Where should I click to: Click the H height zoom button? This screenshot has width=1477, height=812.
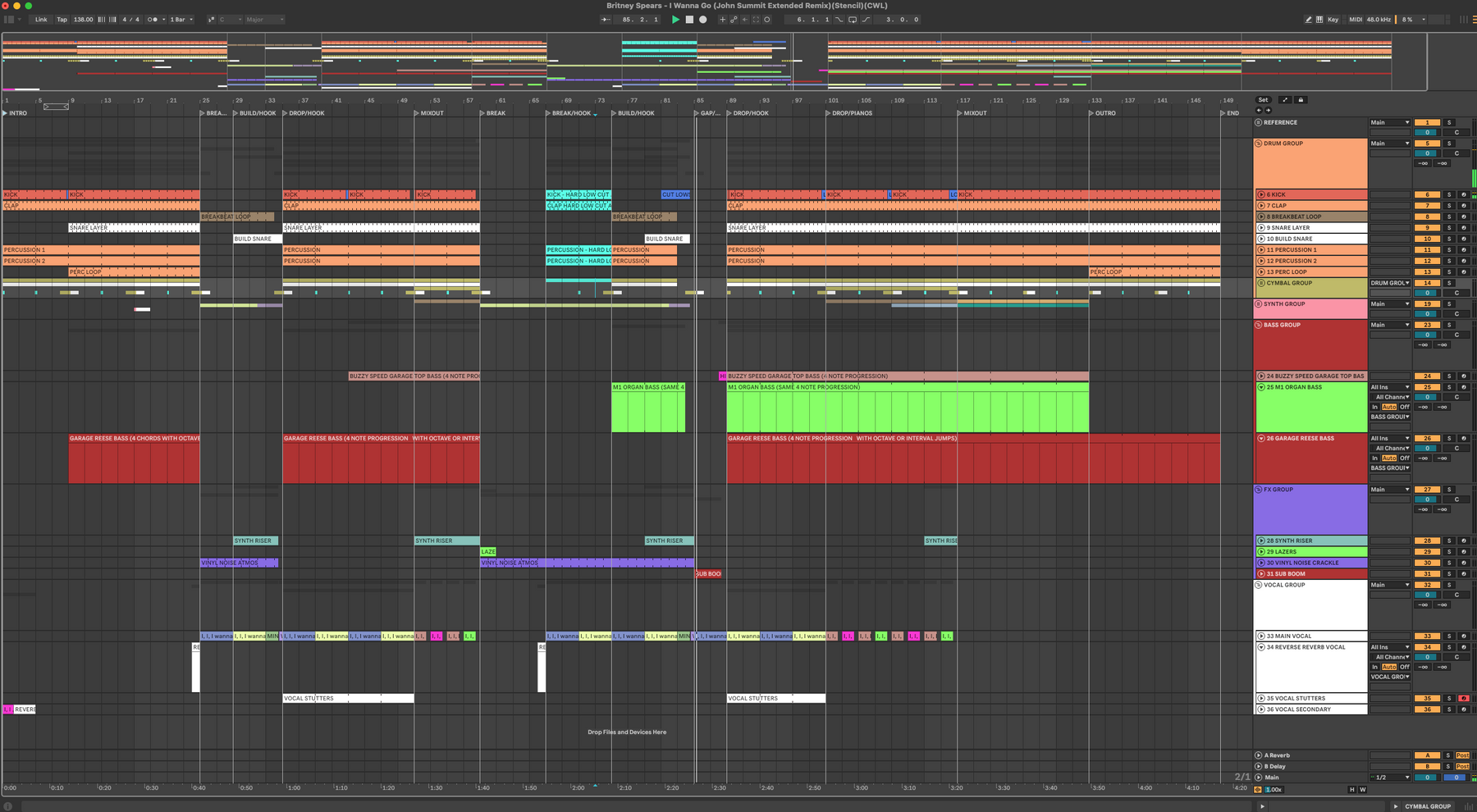pos(1351,790)
